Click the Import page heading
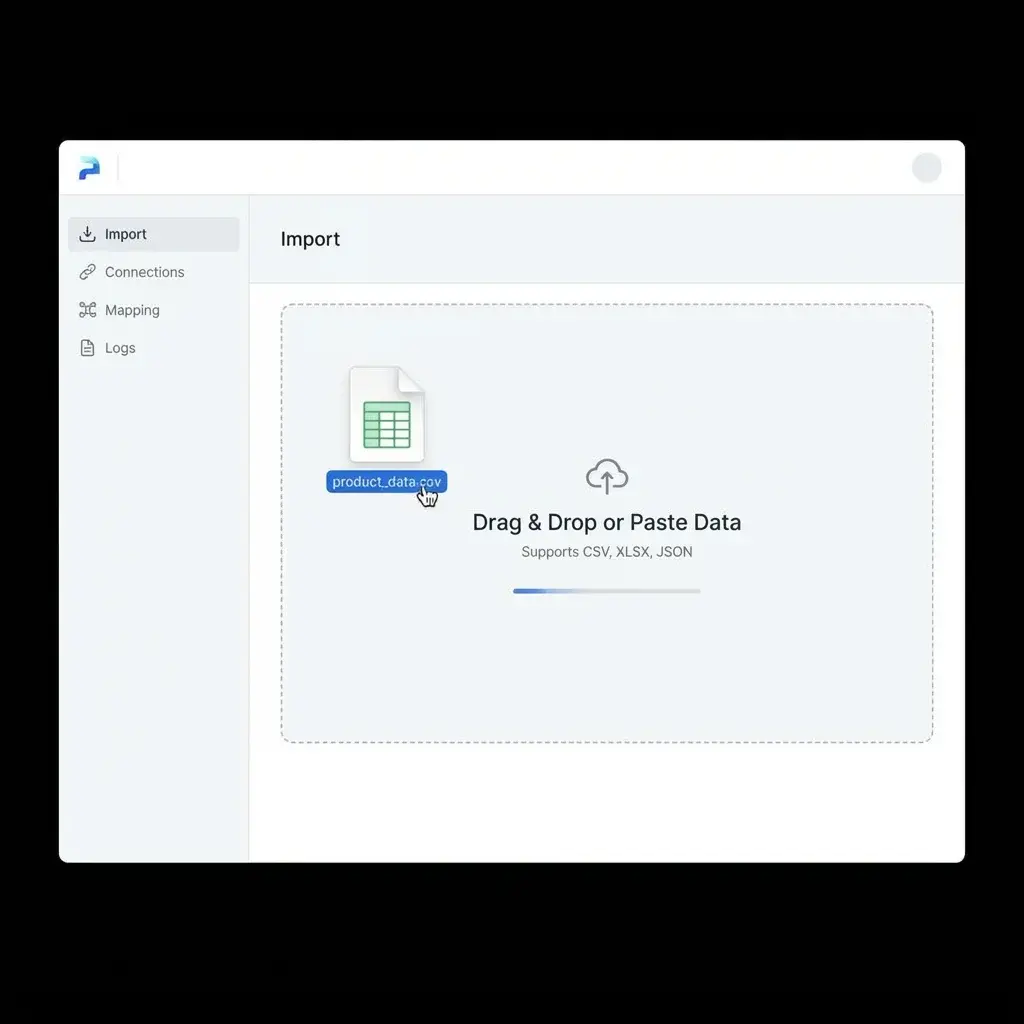 coord(310,239)
